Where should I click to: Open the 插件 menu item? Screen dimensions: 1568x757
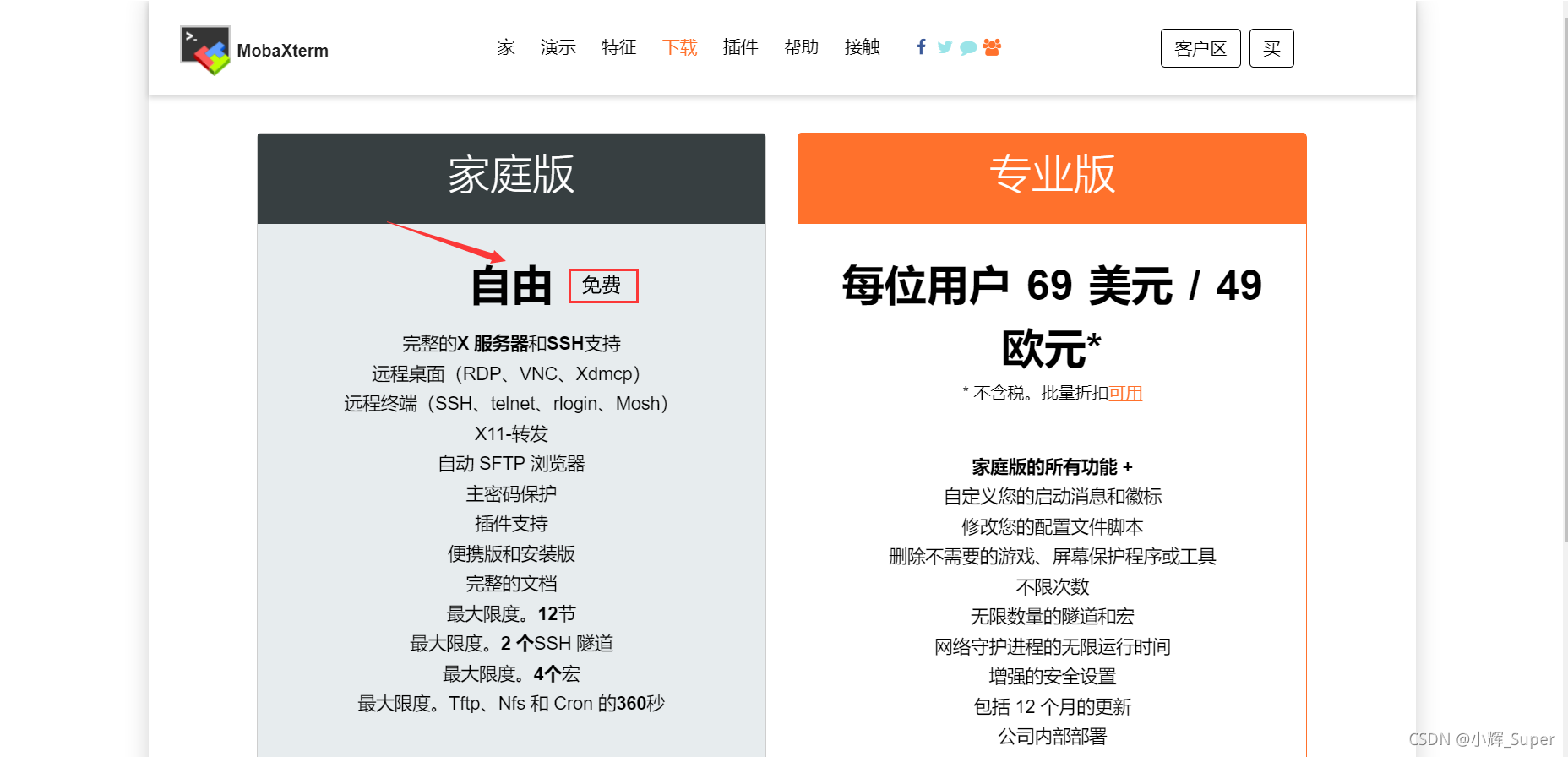point(741,47)
